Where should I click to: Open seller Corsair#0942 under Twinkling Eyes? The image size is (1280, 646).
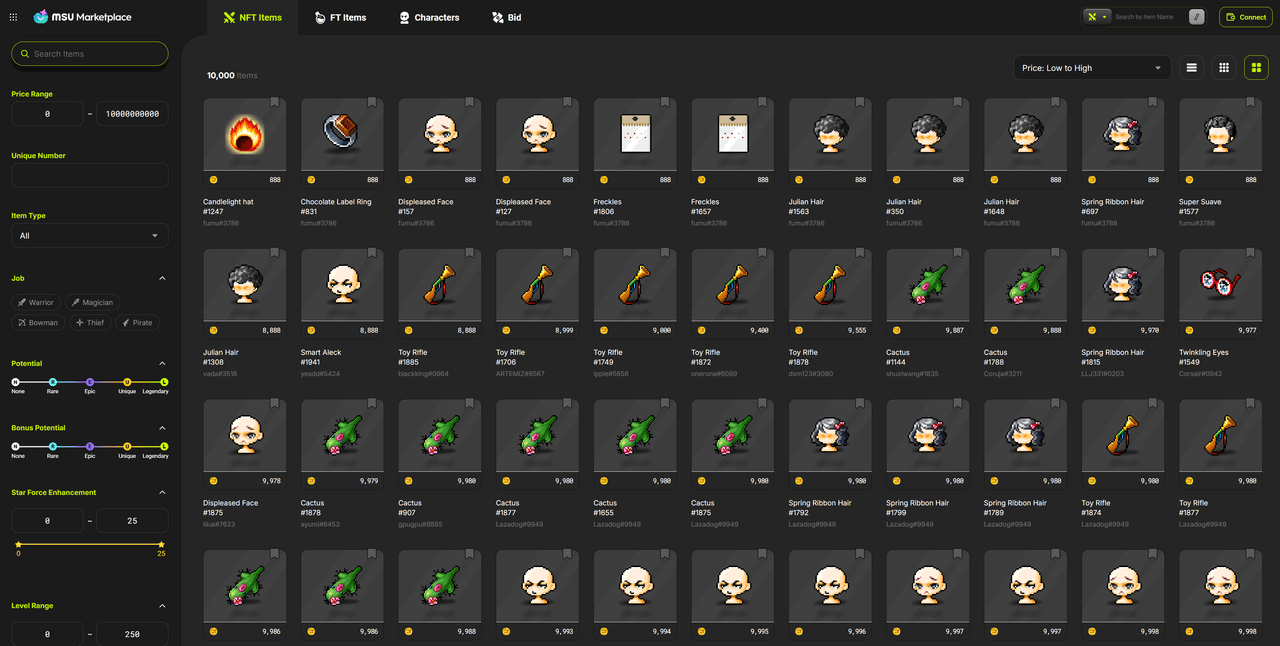[x=1199, y=374]
